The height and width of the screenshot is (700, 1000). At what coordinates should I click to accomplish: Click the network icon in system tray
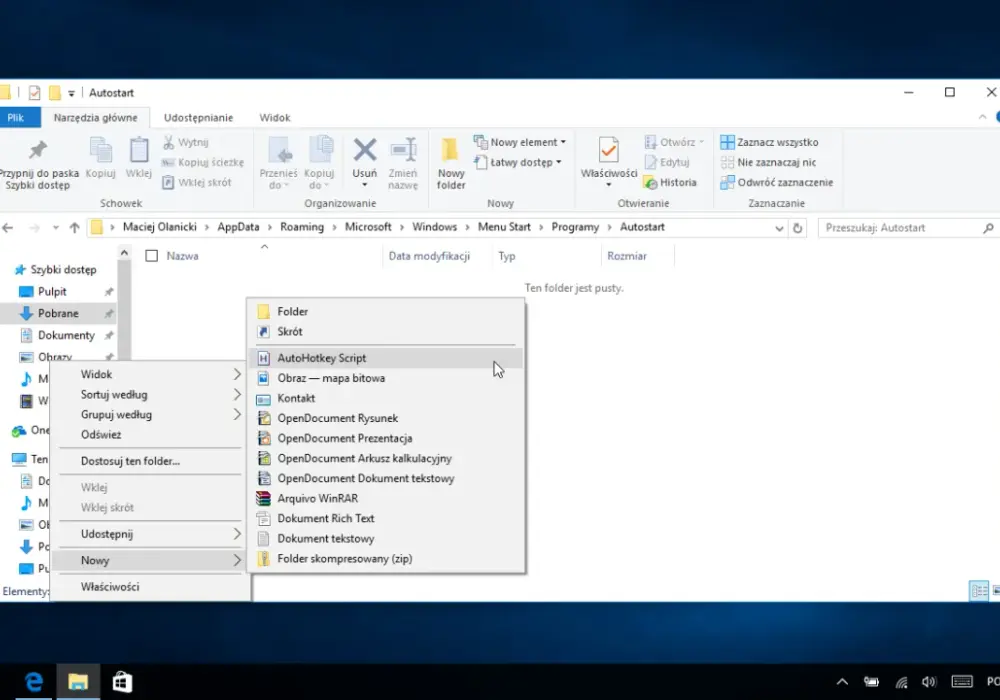(x=901, y=682)
